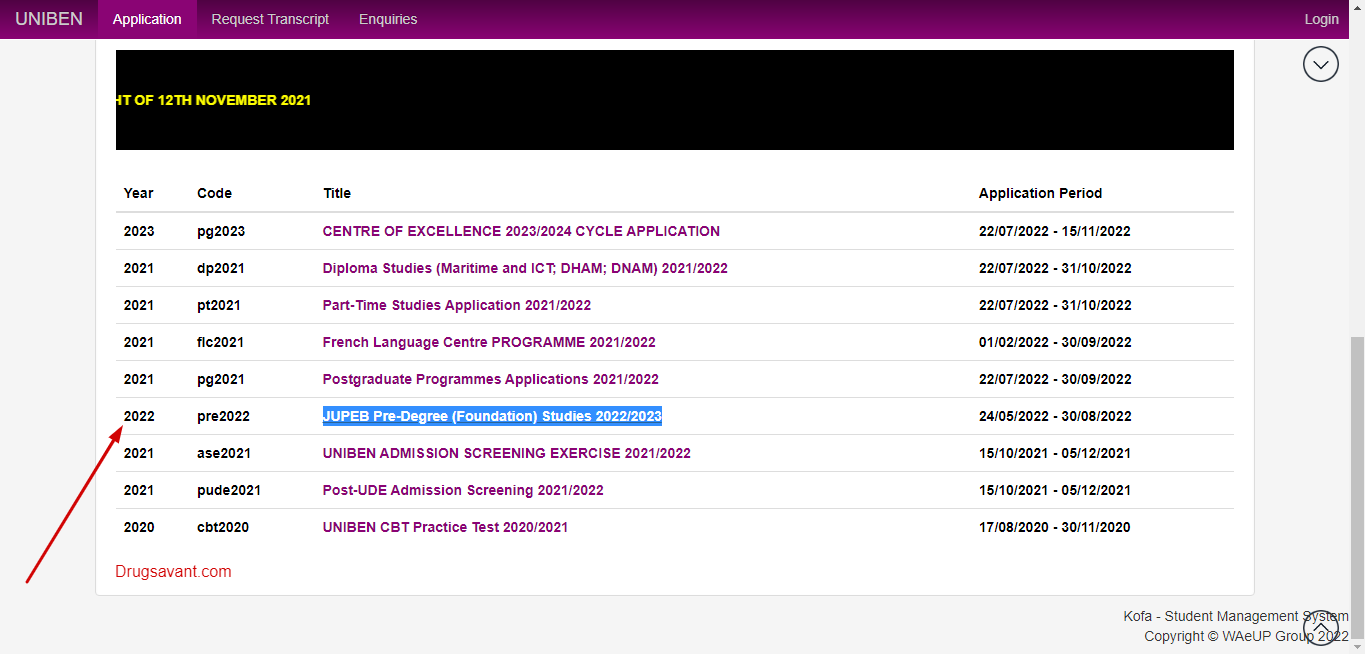Click Login in the top bar

[x=1321, y=19]
